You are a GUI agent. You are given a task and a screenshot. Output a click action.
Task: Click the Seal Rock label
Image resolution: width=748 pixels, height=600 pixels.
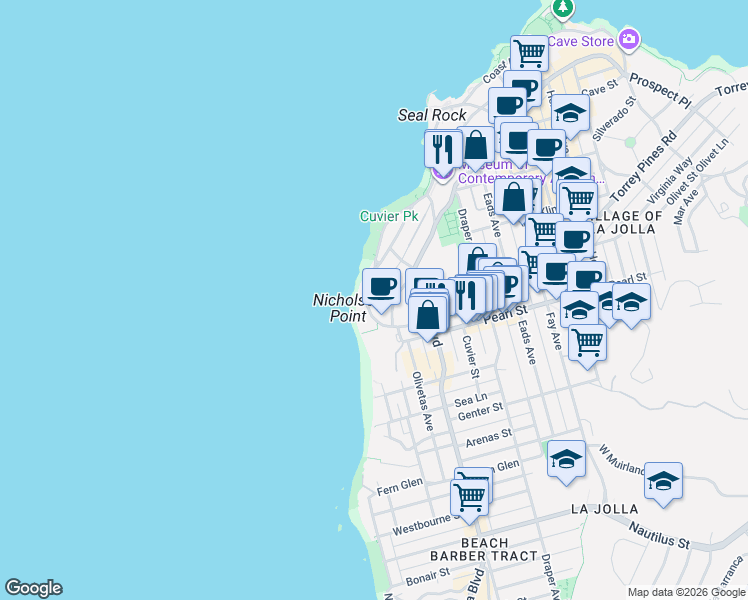tap(432, 115)
